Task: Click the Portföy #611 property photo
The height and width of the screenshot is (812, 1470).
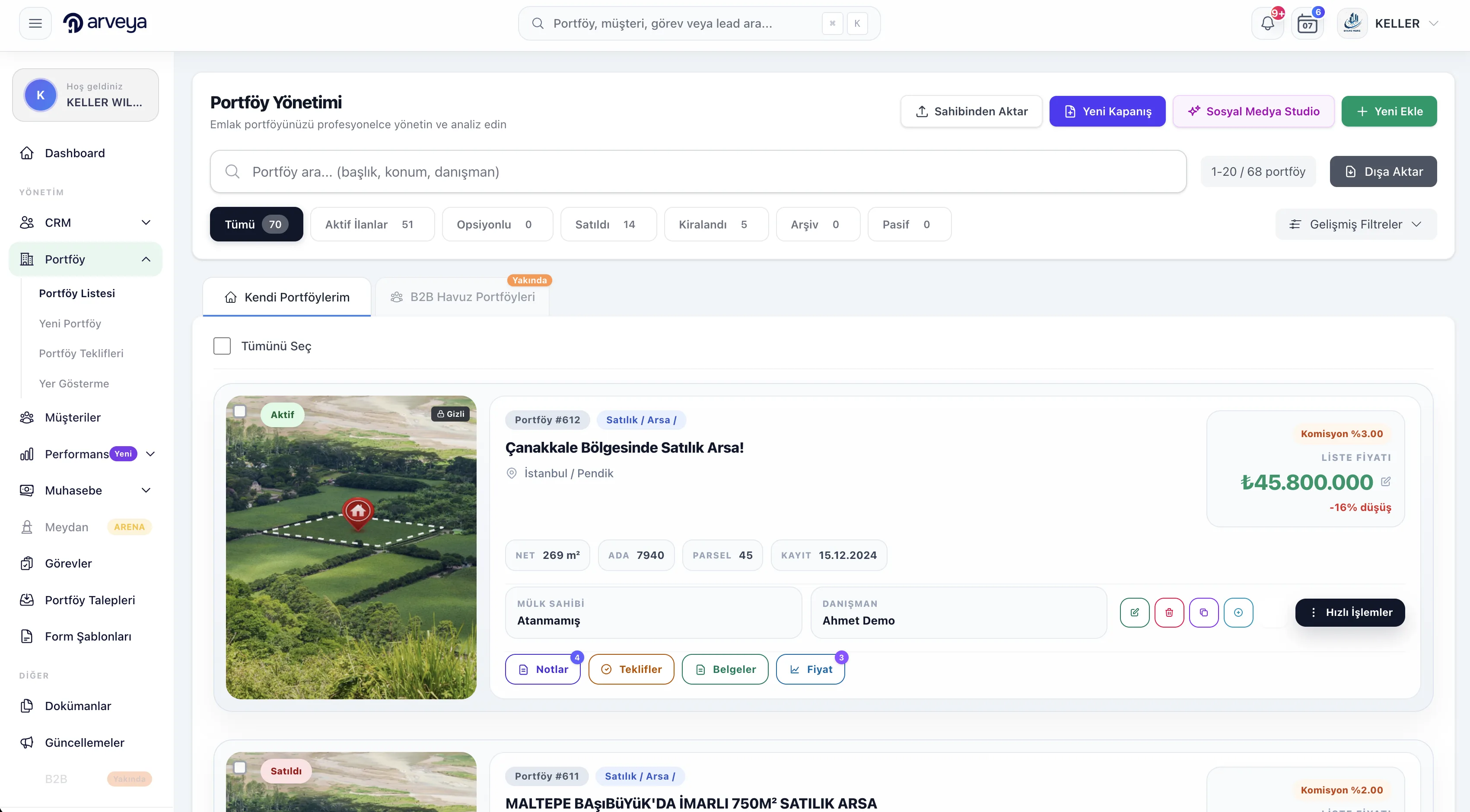Action: click(351, 782)
